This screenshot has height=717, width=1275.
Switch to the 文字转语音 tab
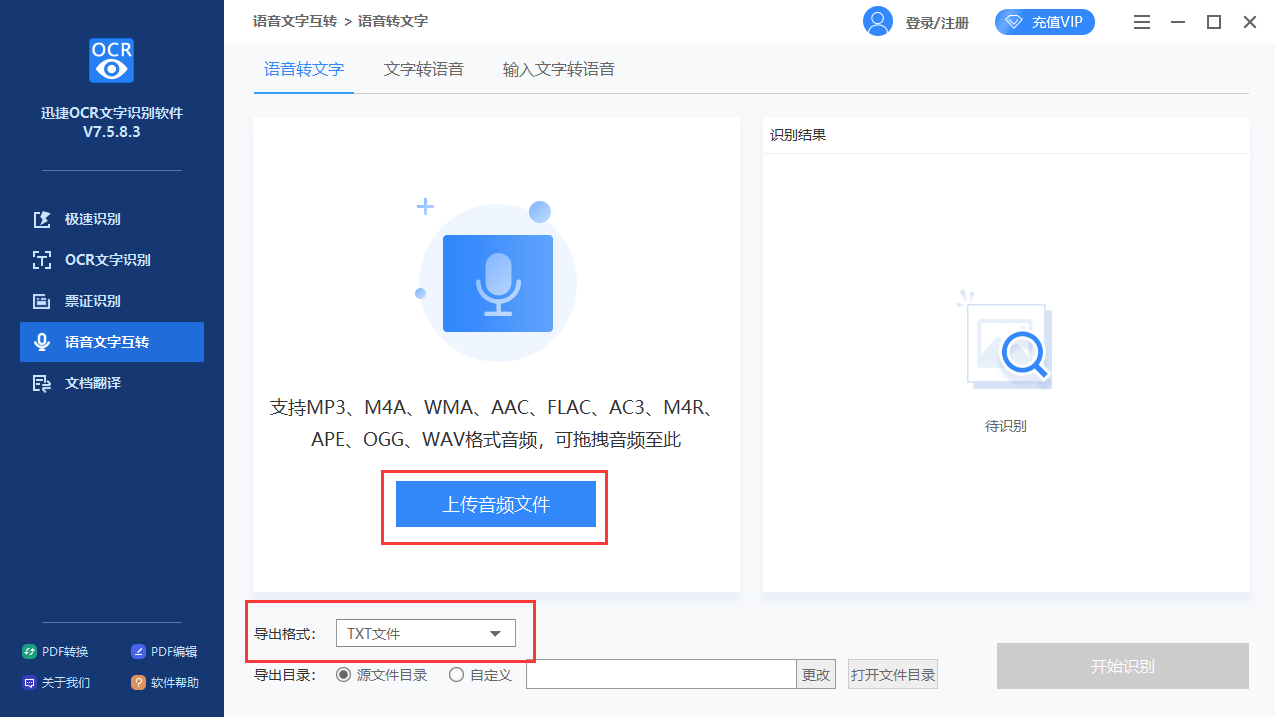click(423, 70)
